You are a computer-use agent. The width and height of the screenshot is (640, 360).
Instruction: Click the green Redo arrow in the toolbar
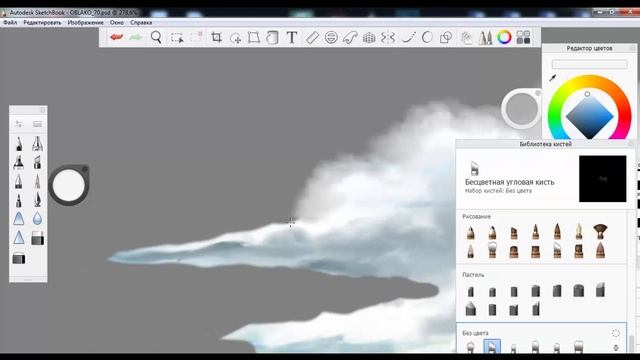point(136,38)
